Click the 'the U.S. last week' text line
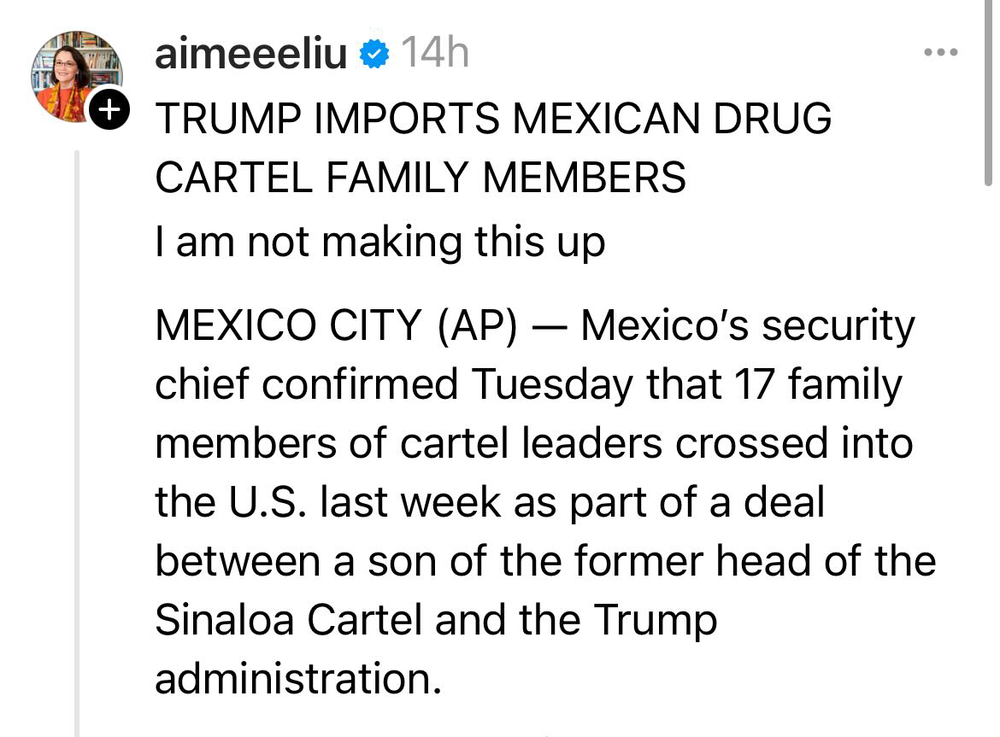Screen dimensions: 1000x737 click(x=328, y=502)
